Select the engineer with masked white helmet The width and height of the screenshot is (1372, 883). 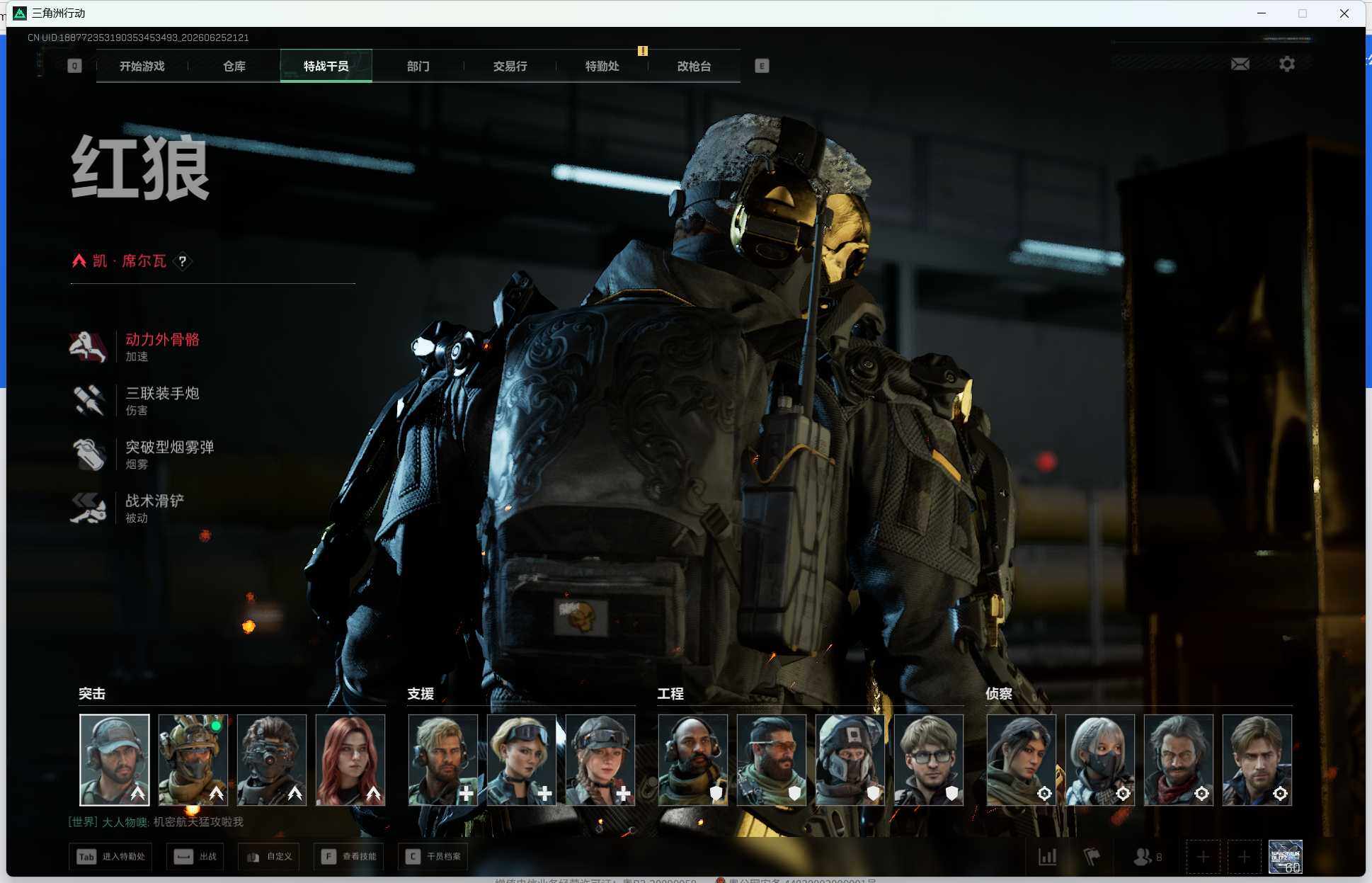(850, 760)
